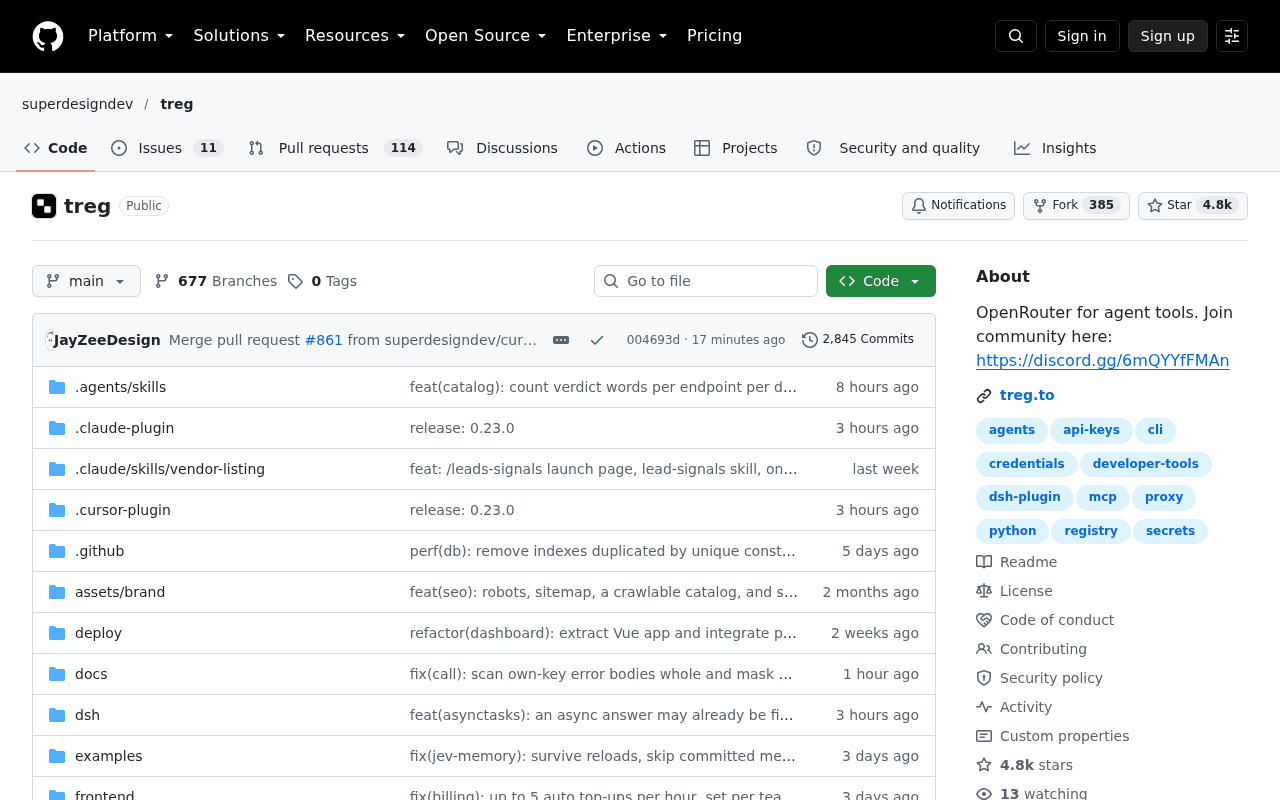Star the treg repository
Screen dimensions: 1280x800
[x=1193, y=206]
